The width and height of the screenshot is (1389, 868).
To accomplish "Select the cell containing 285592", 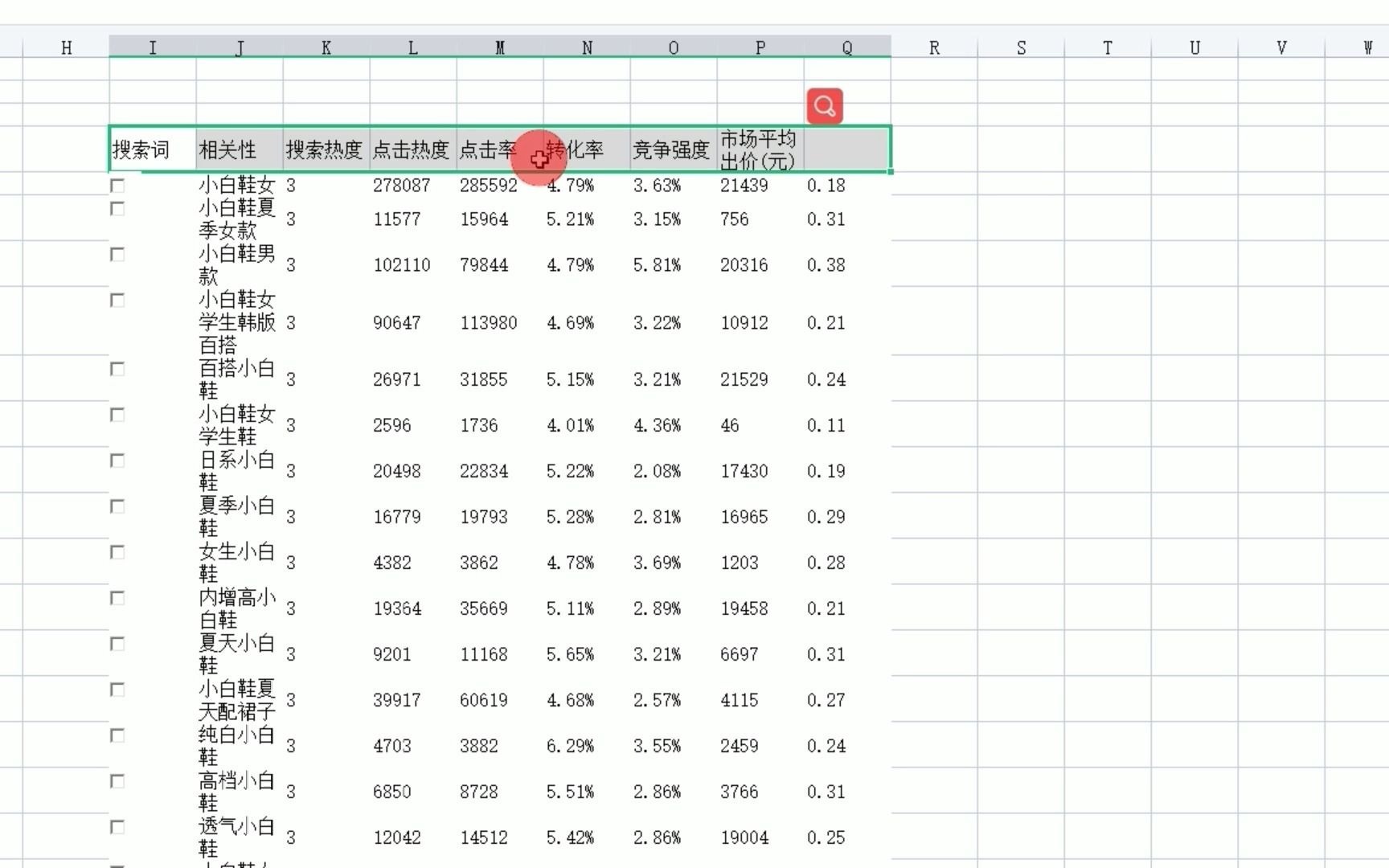I will point(500,185).
